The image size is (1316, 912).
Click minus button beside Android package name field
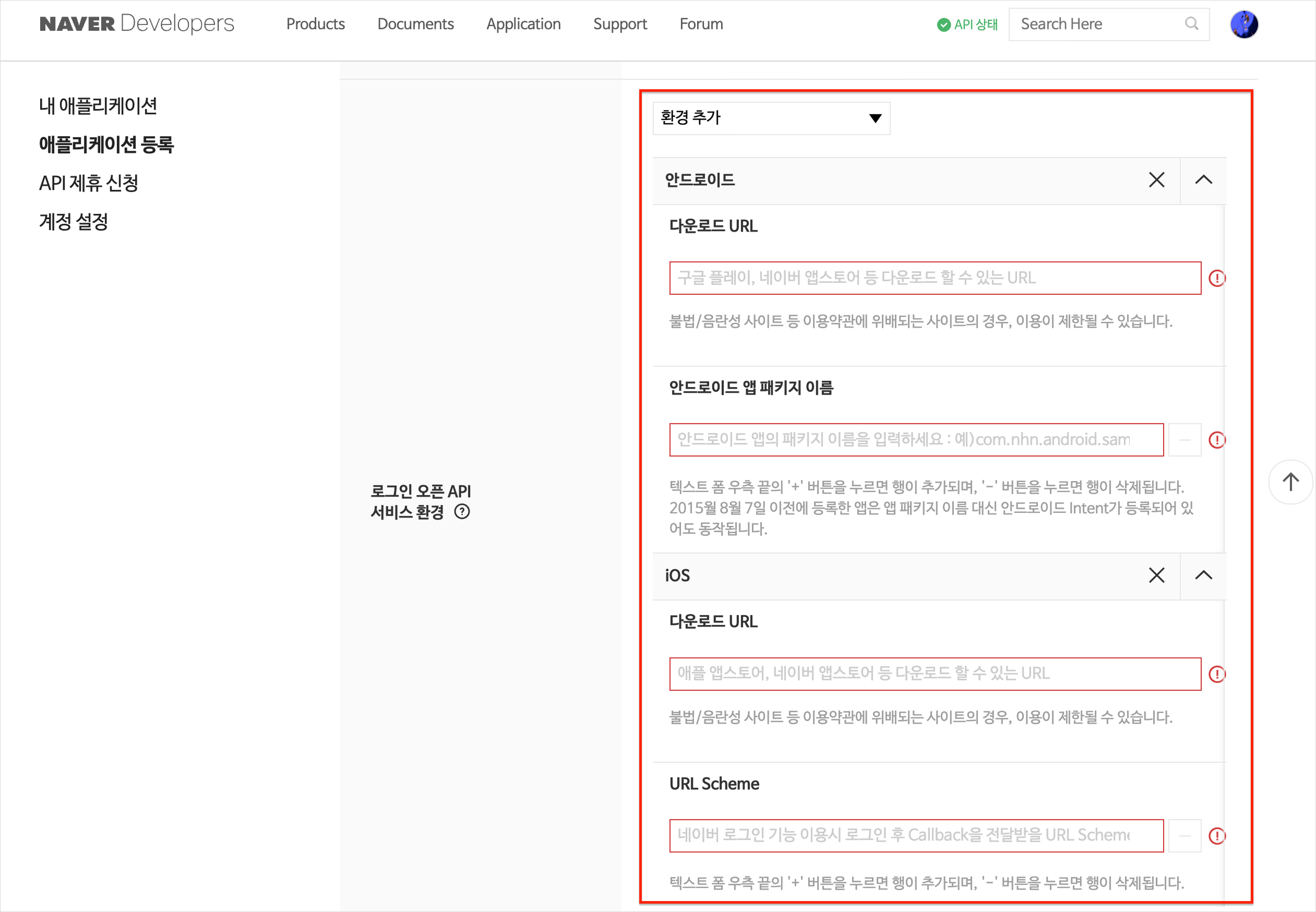click(1185, 440)
